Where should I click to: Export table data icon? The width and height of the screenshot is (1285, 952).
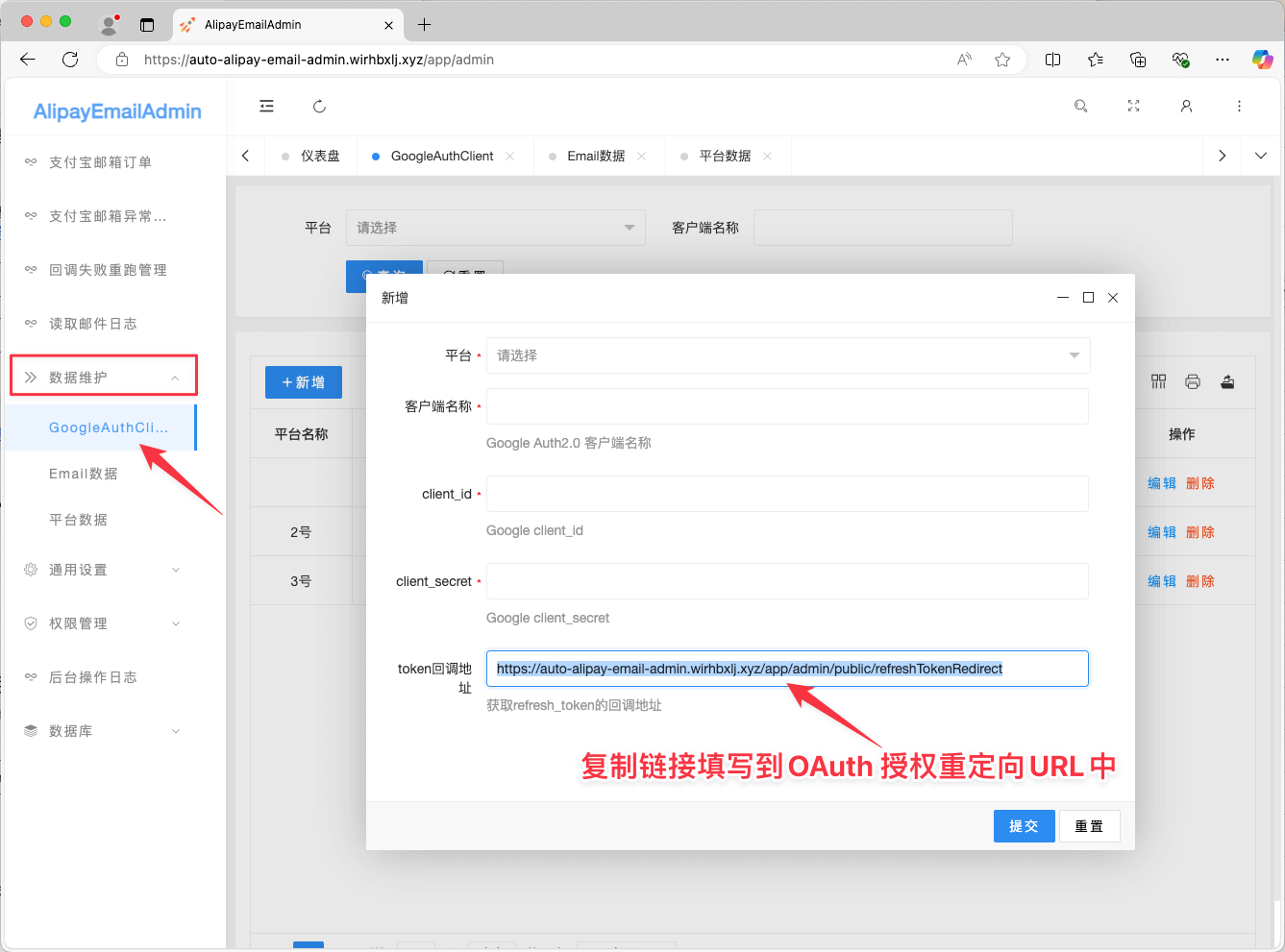(x=1227, y=382)
